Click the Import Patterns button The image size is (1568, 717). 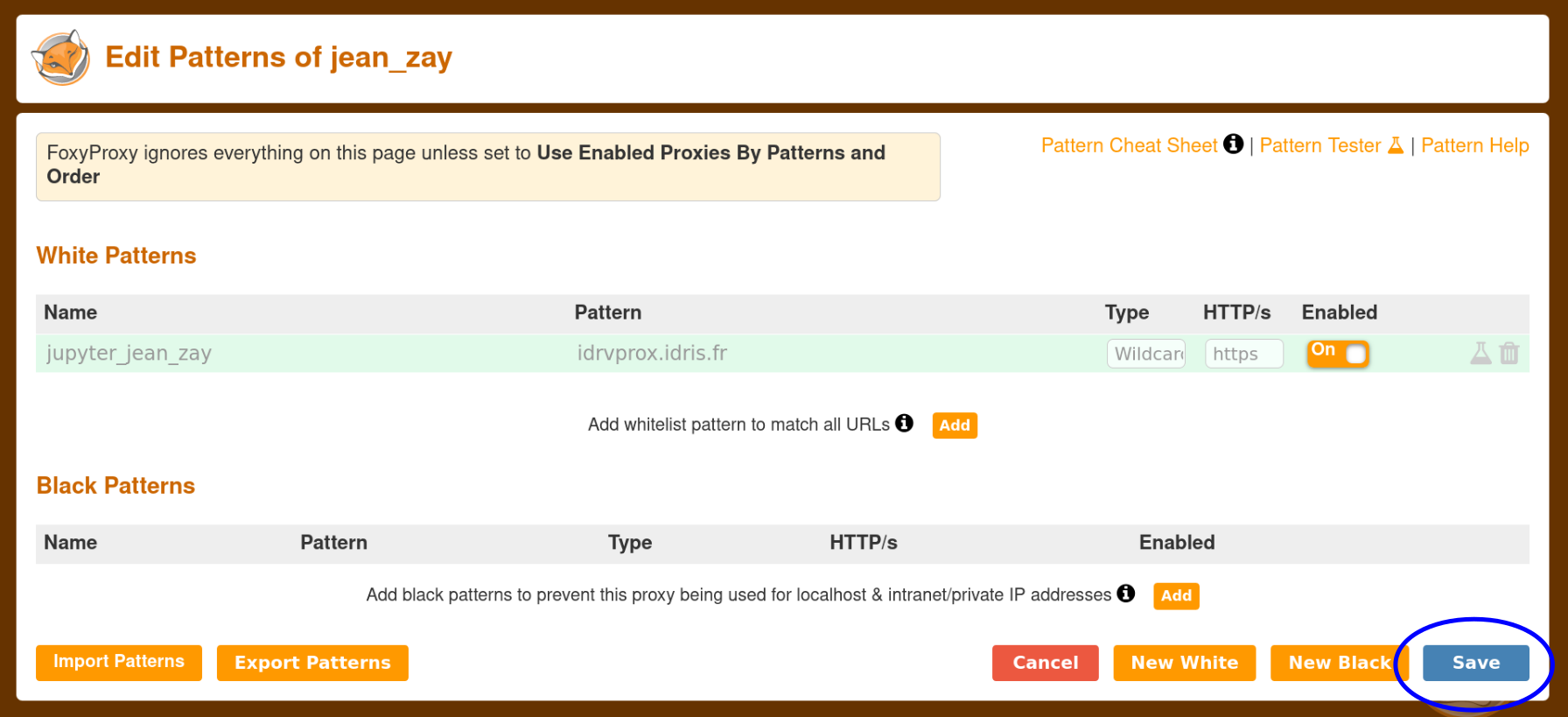[x=119, y=663]
